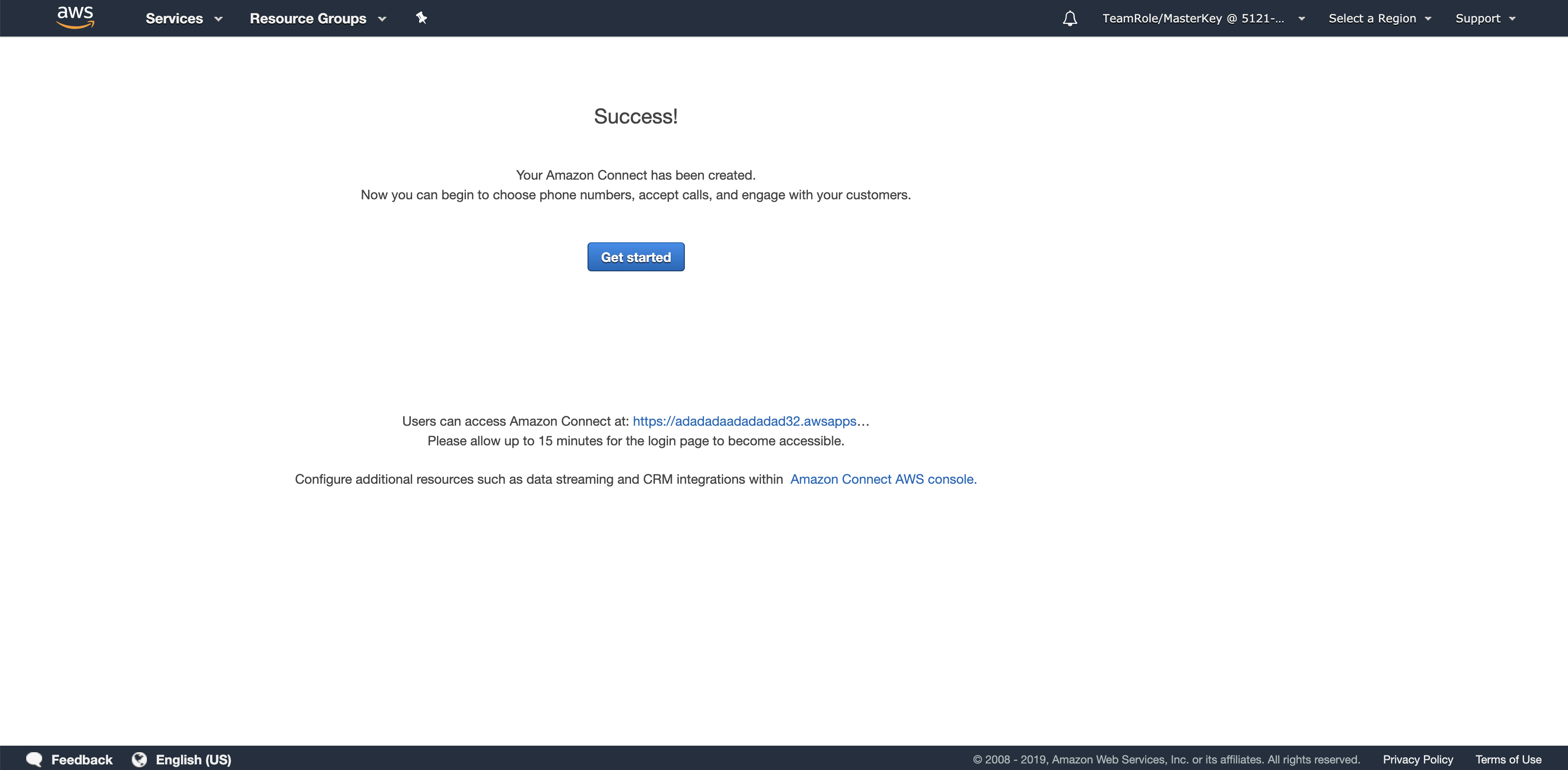This screenshot has width=1568, height=770.
Task: Open the Amazon Connect AWS console link
Action: pyautogui.click(x=883, y=479)
